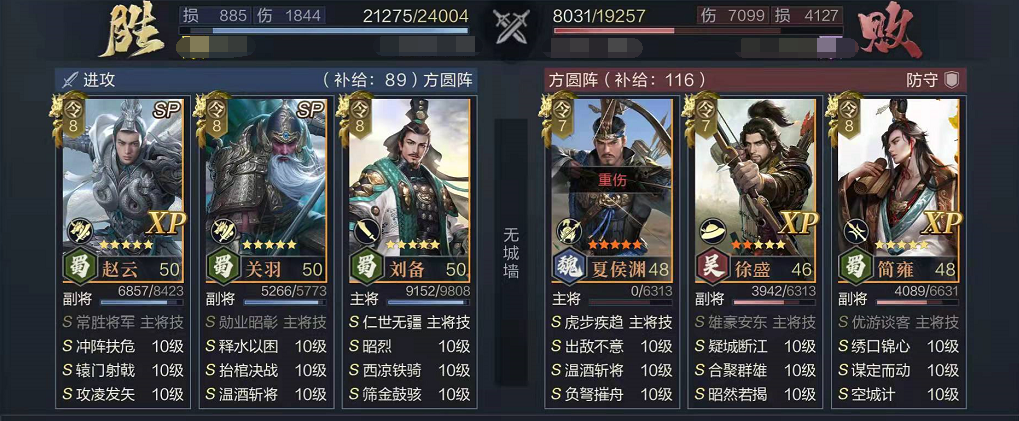Screen dimensions: 1019x421
Task: Click the troop type icon on 刘备's card
Action: tap(366, 231)
